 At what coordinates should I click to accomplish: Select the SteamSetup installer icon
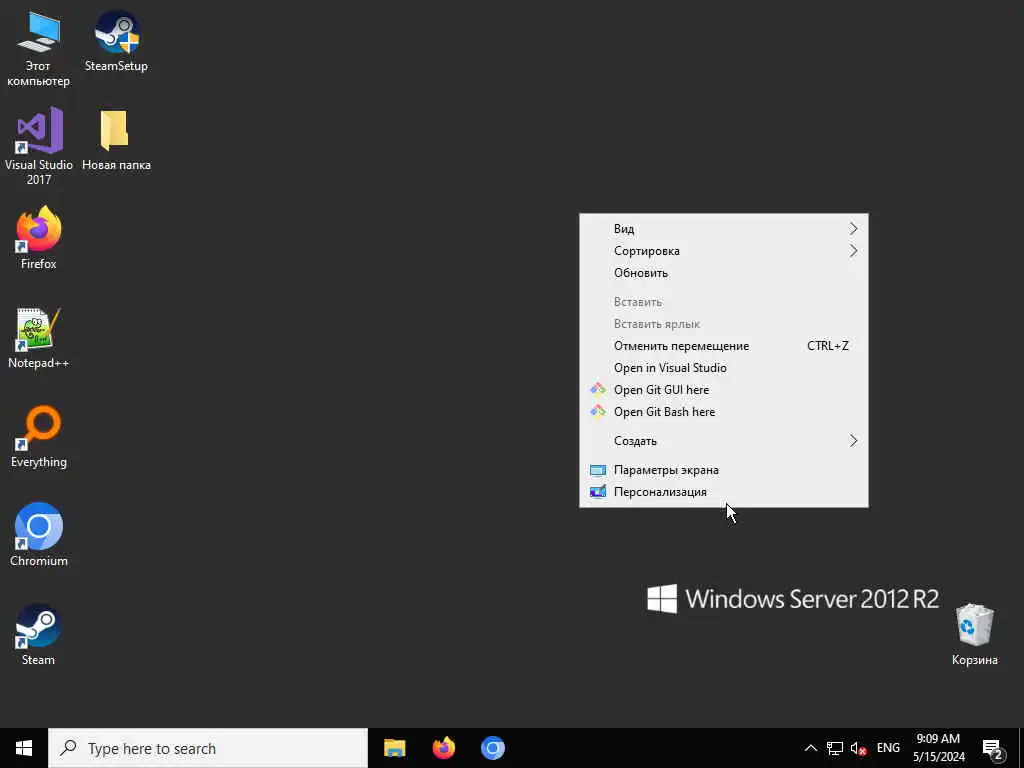point(116,41)
